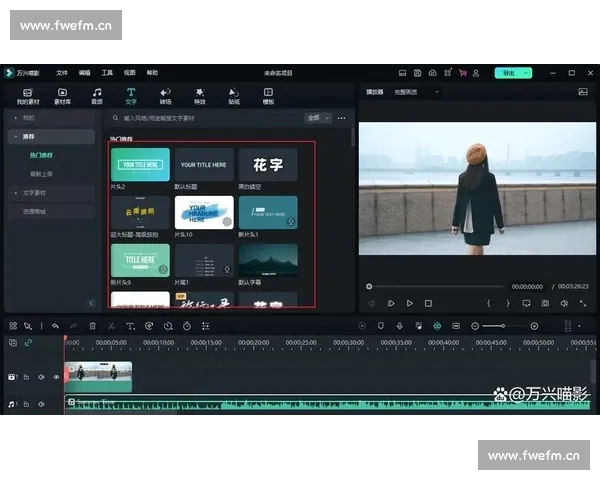600x480 pixels.
Task: Open the 全部 filter dropdown
Action: (x=317, y=117)
